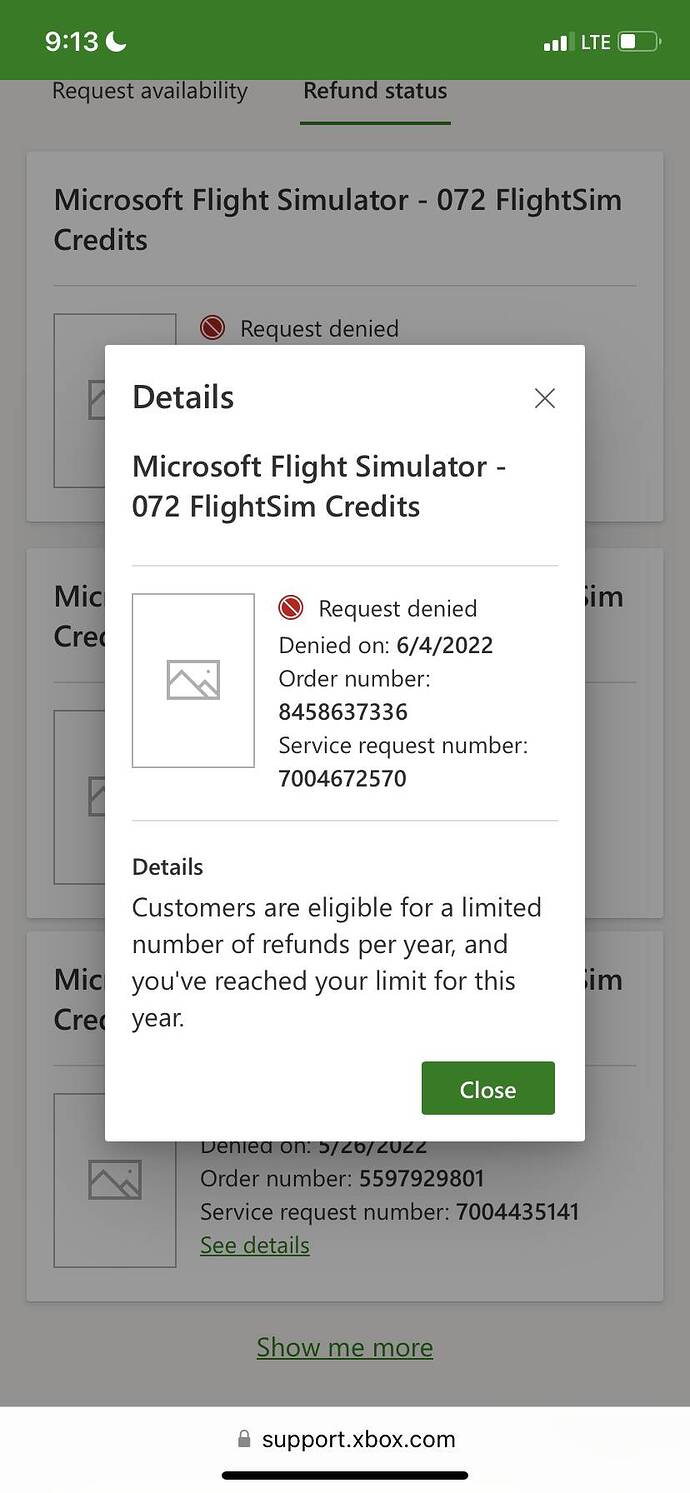Tap the Show me more link
The width and height of the screenshot is (690, 1493).
[345, 1347]
